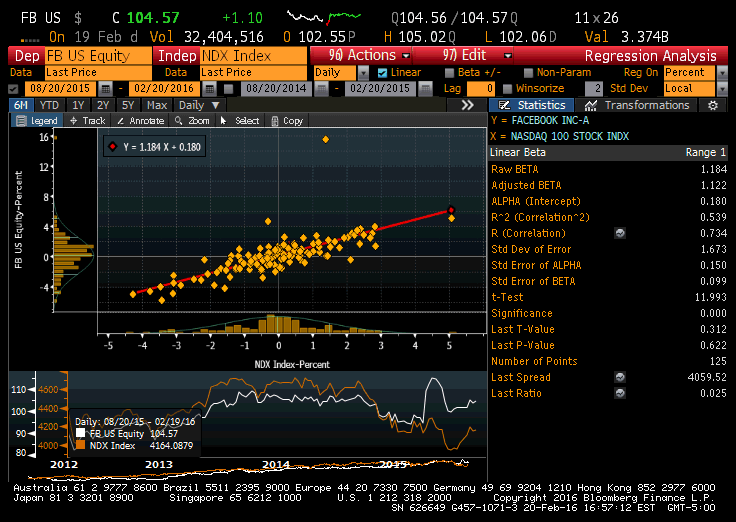Open the 96) Actions dropdown
This screenshot has width=736, height=522.
360,55
